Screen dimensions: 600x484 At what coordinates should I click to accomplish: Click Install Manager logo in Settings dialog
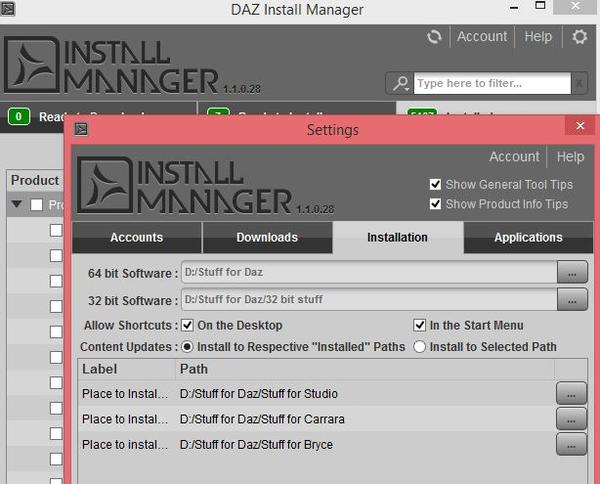tap(205, 185)
